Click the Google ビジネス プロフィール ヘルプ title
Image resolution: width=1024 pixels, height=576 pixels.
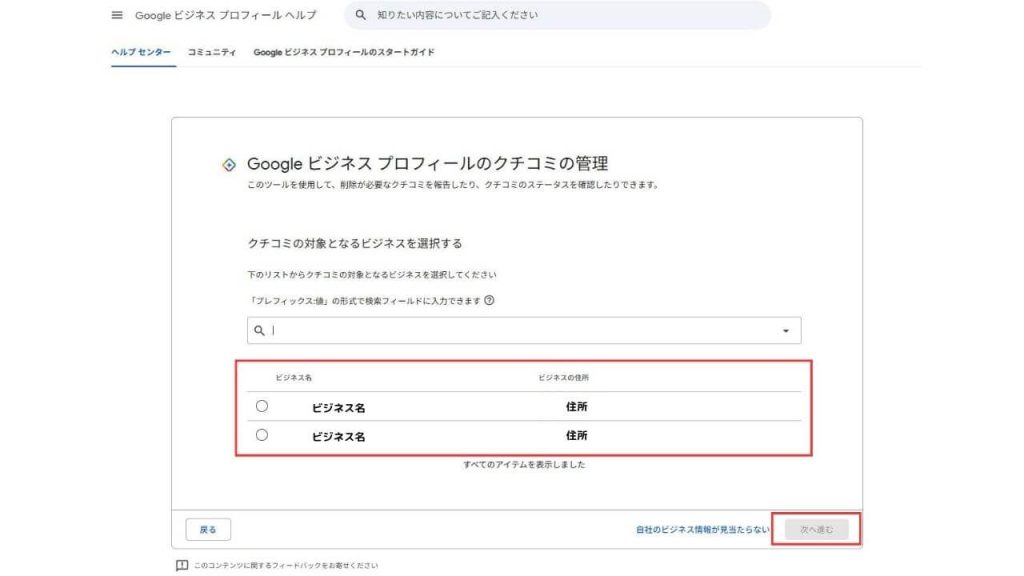click(225, 15)
